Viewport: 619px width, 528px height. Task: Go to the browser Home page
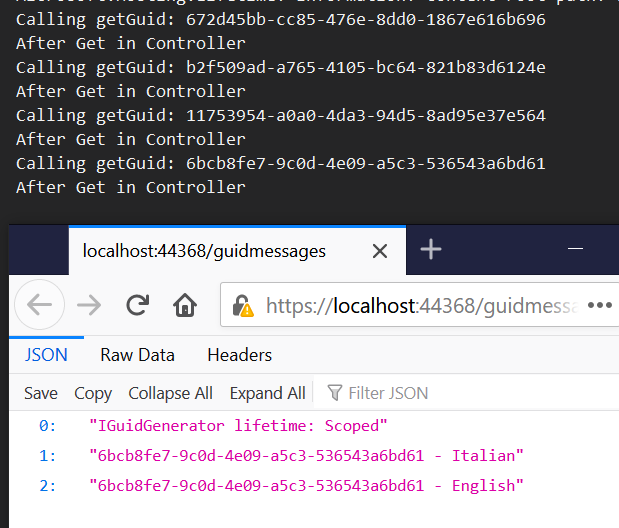[184, 305]
